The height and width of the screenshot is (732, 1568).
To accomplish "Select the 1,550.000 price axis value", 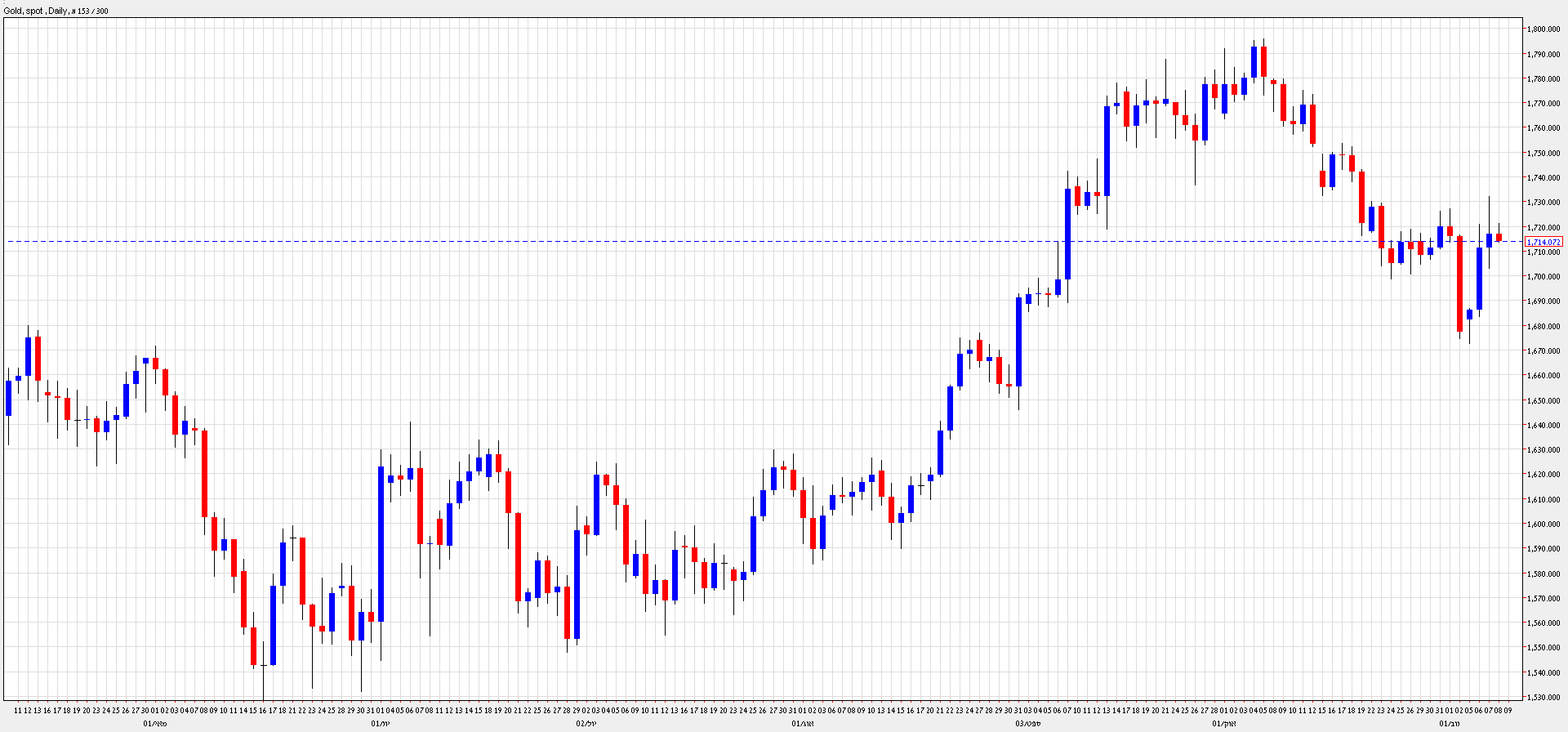I will (x=1543, y=648).
